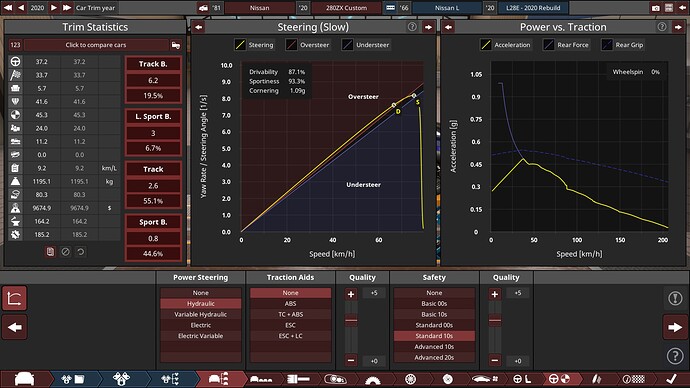Go back with the bottom-left arrow button
The height and width of the screenshot is (388, 690).
tap(15, 327)
